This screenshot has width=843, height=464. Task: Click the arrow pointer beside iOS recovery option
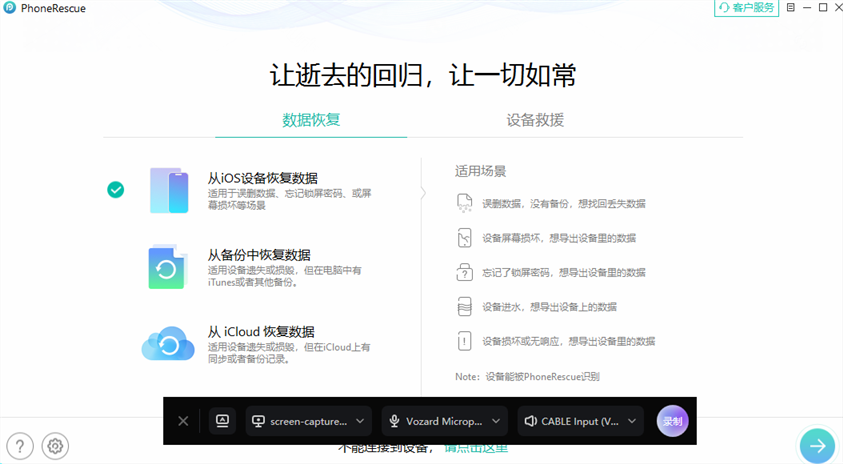[x=423, y=192]
